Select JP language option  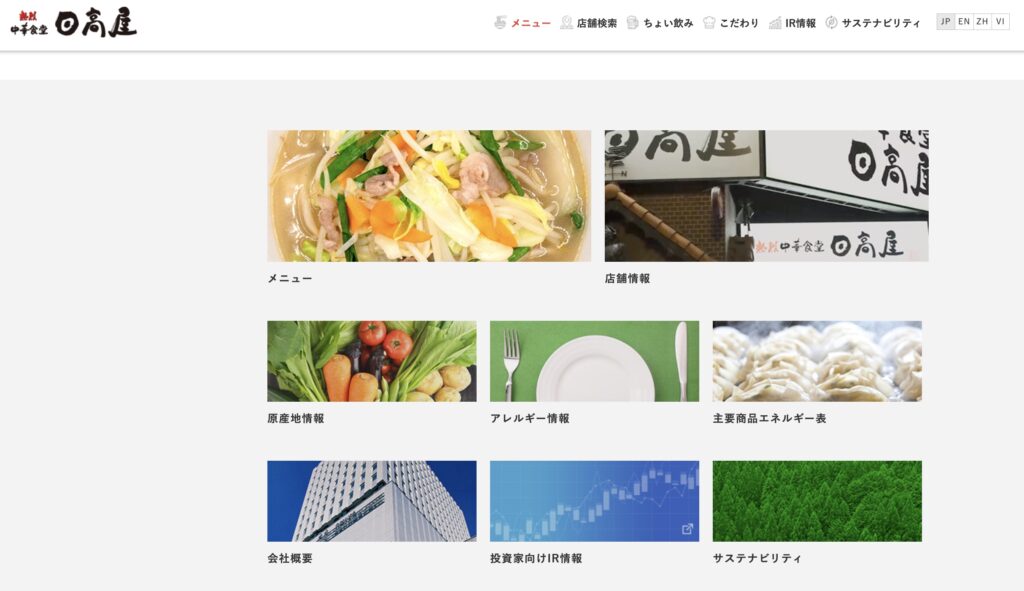946,22
